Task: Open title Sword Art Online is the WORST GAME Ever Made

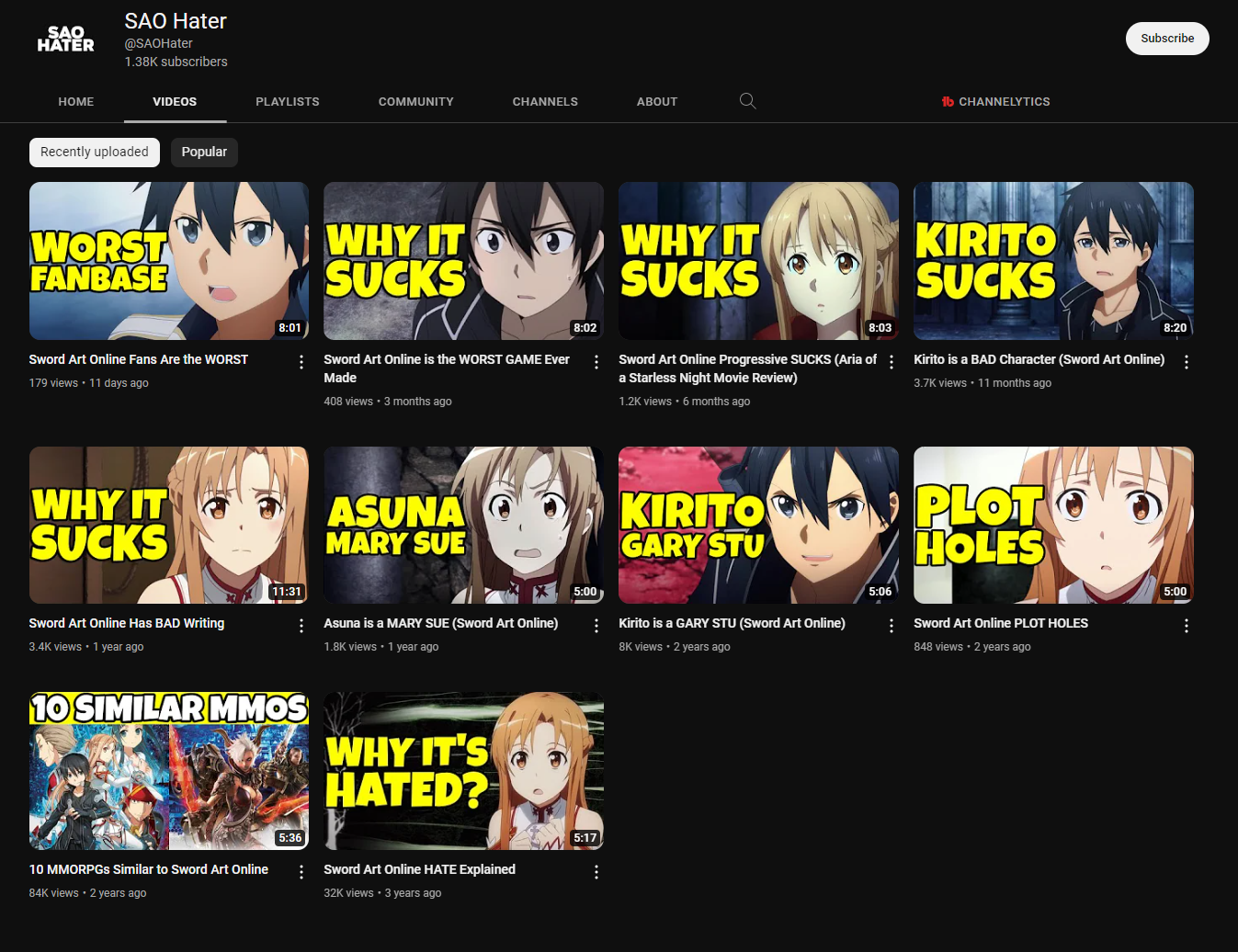Action: 447,368
